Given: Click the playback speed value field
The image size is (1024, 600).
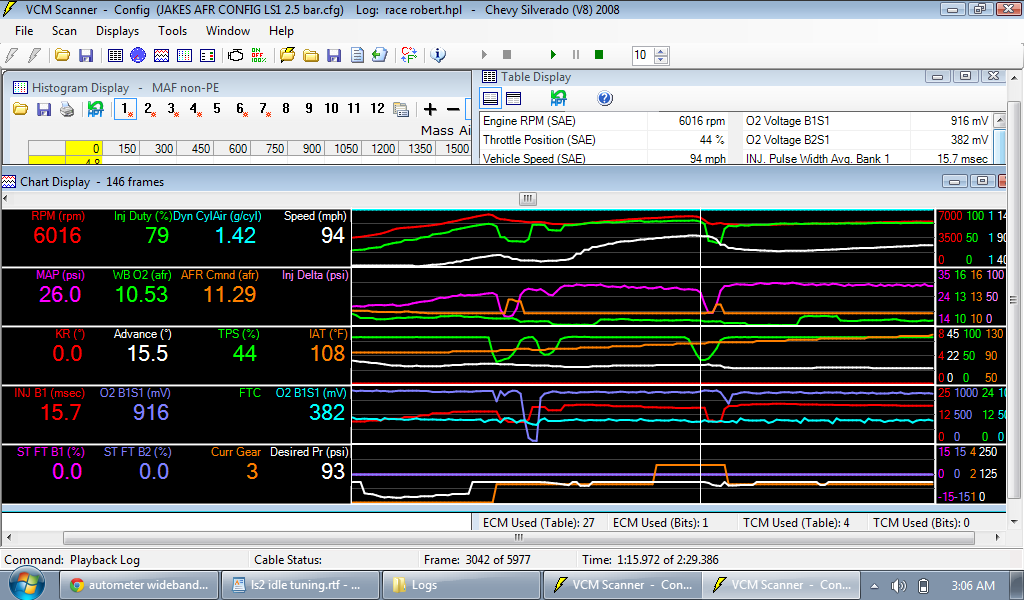Looking at the screenshot, I should click(643, 55).
